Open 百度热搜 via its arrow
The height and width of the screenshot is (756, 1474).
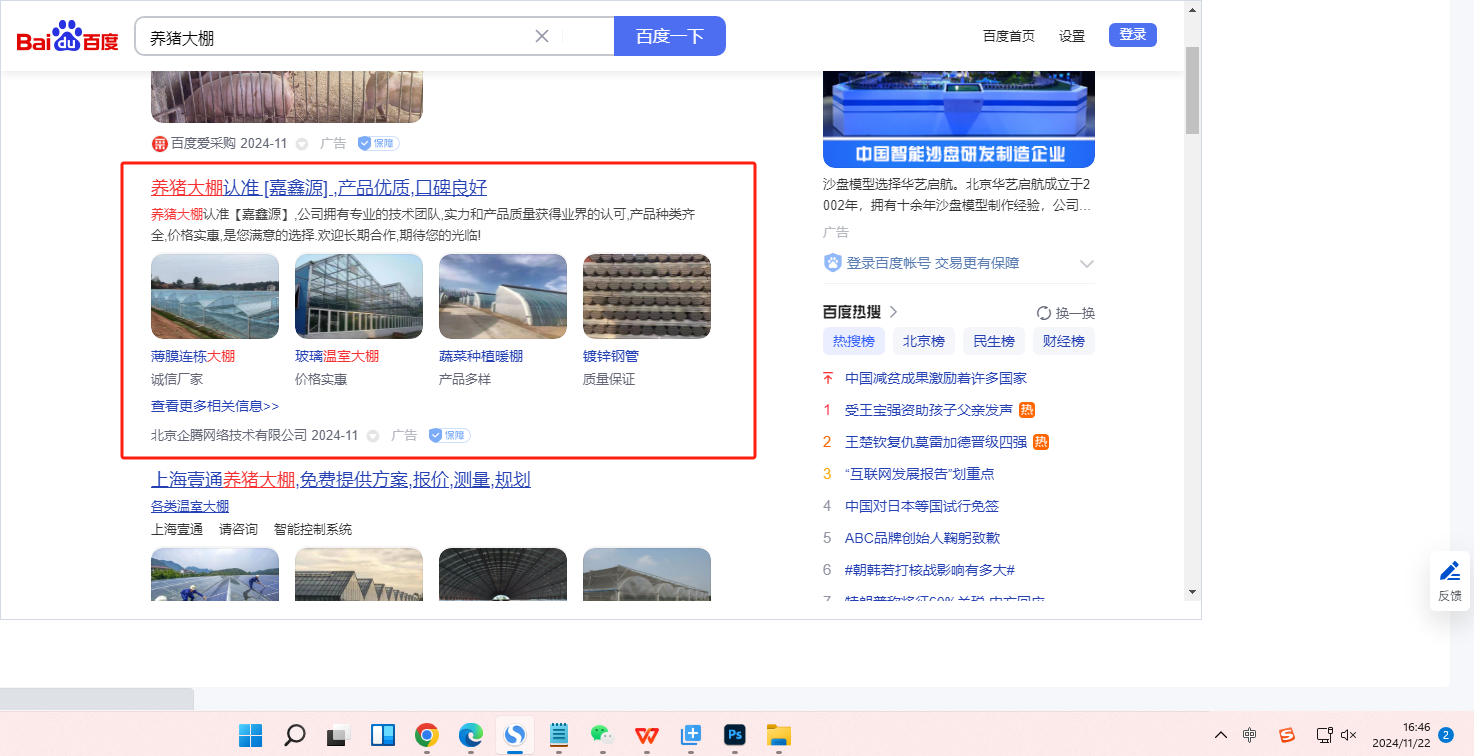(893, 312)
